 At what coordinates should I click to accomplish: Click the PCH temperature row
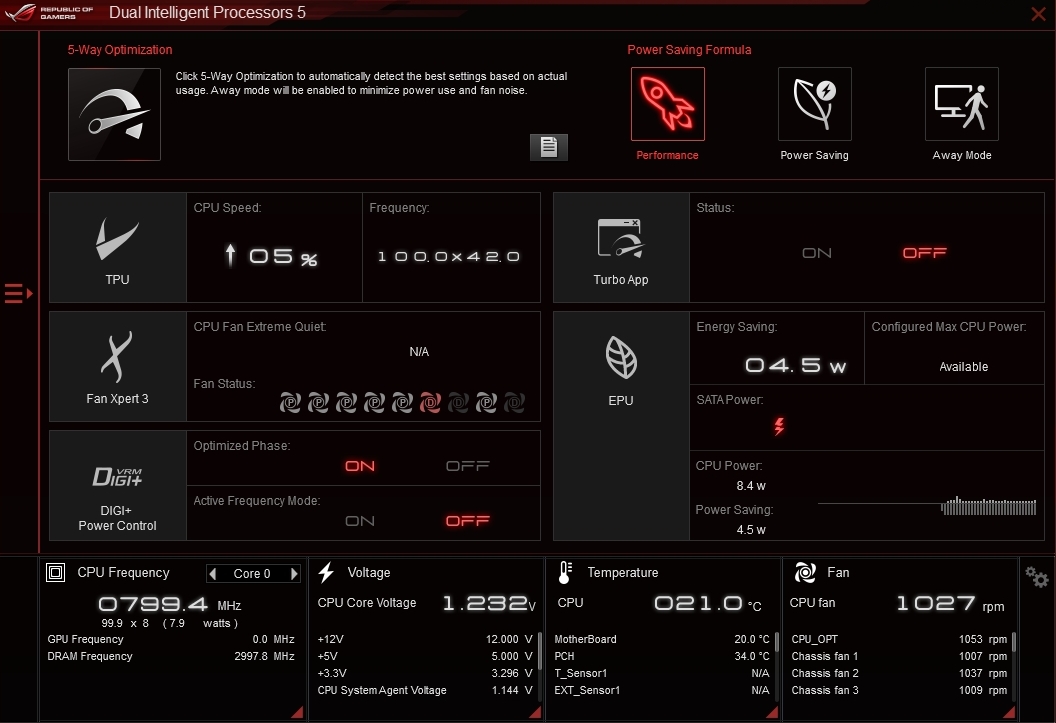point(662,656)
